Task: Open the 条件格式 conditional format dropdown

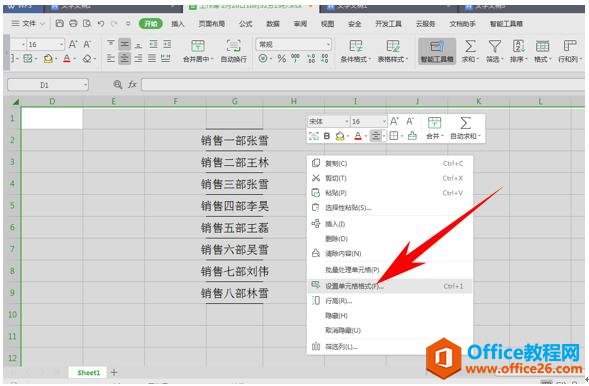Action: tap(355, 51)
